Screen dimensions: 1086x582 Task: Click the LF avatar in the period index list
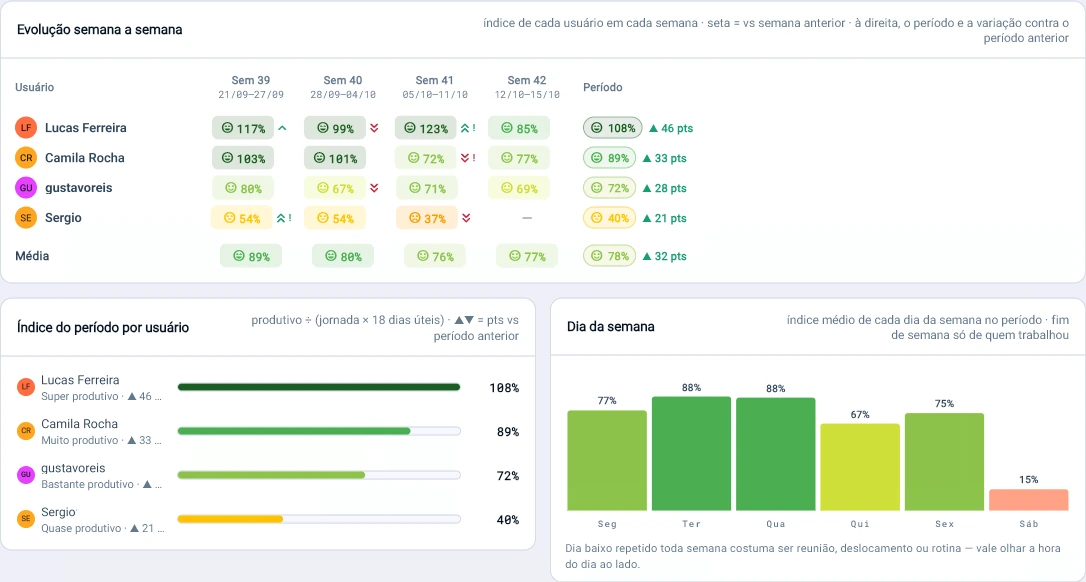point(26,387)
